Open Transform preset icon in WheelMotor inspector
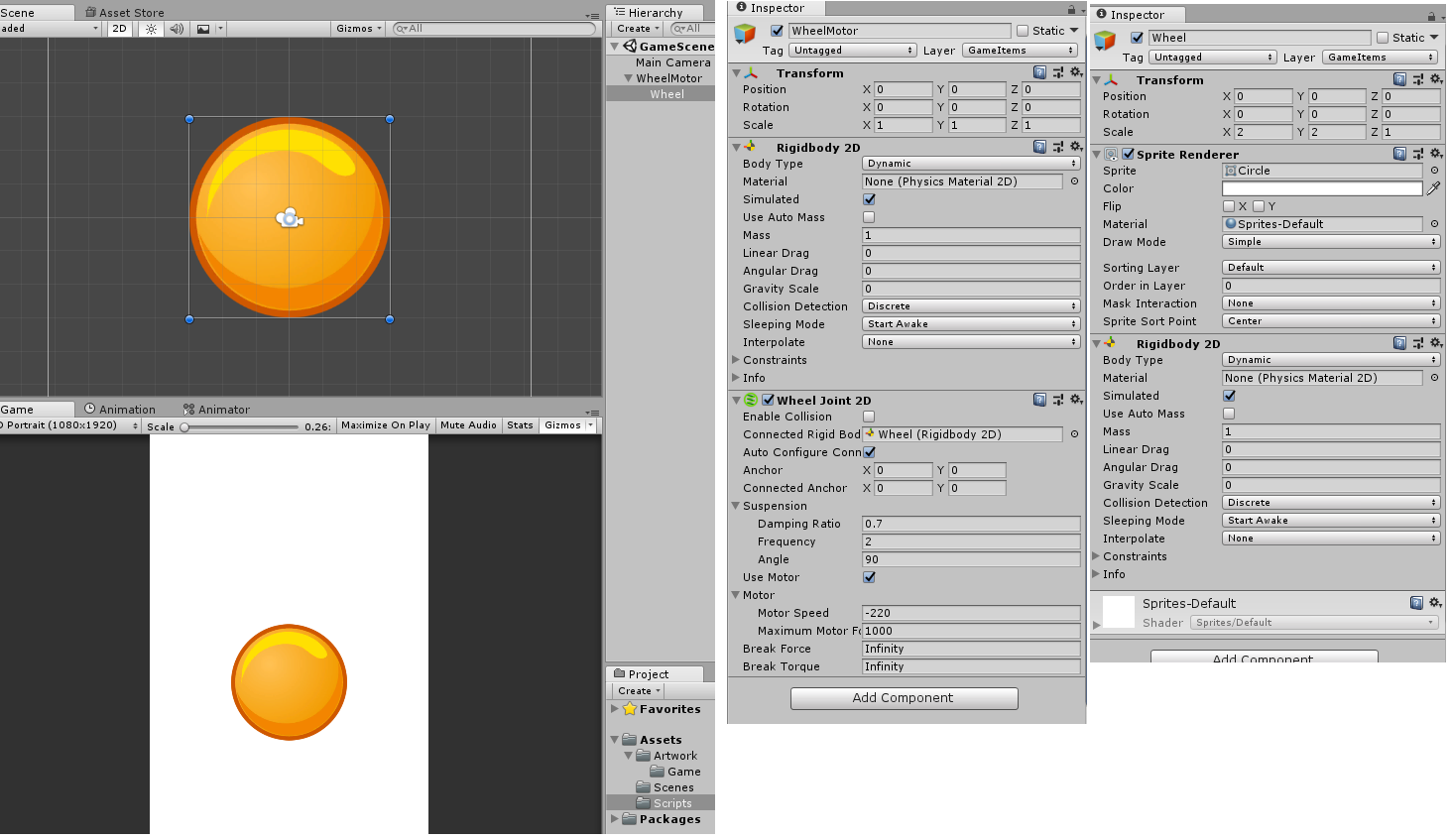 pyautogui.click(x=1058, y=72)
